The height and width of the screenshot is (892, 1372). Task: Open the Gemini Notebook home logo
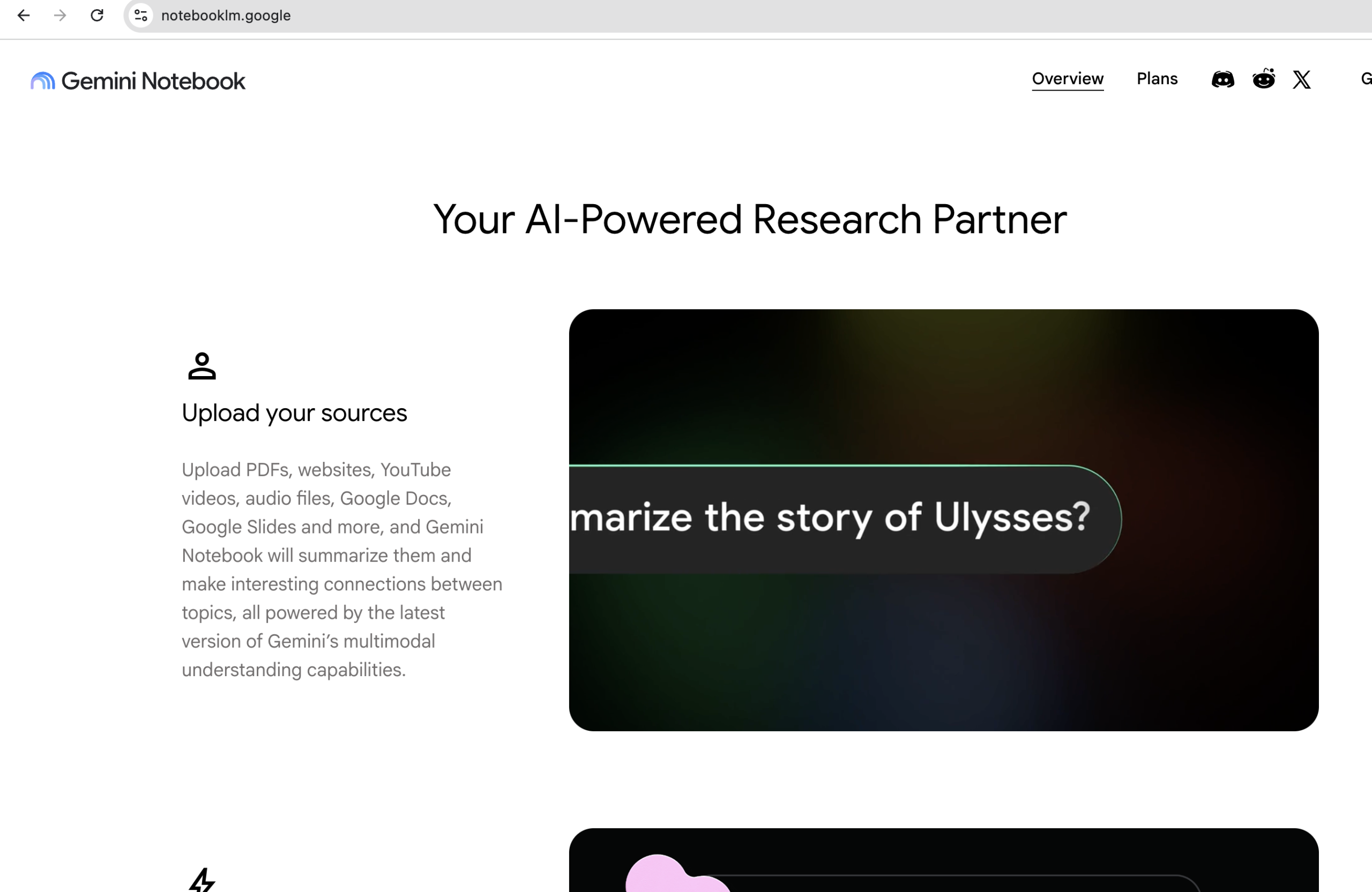tap(138, 81)
